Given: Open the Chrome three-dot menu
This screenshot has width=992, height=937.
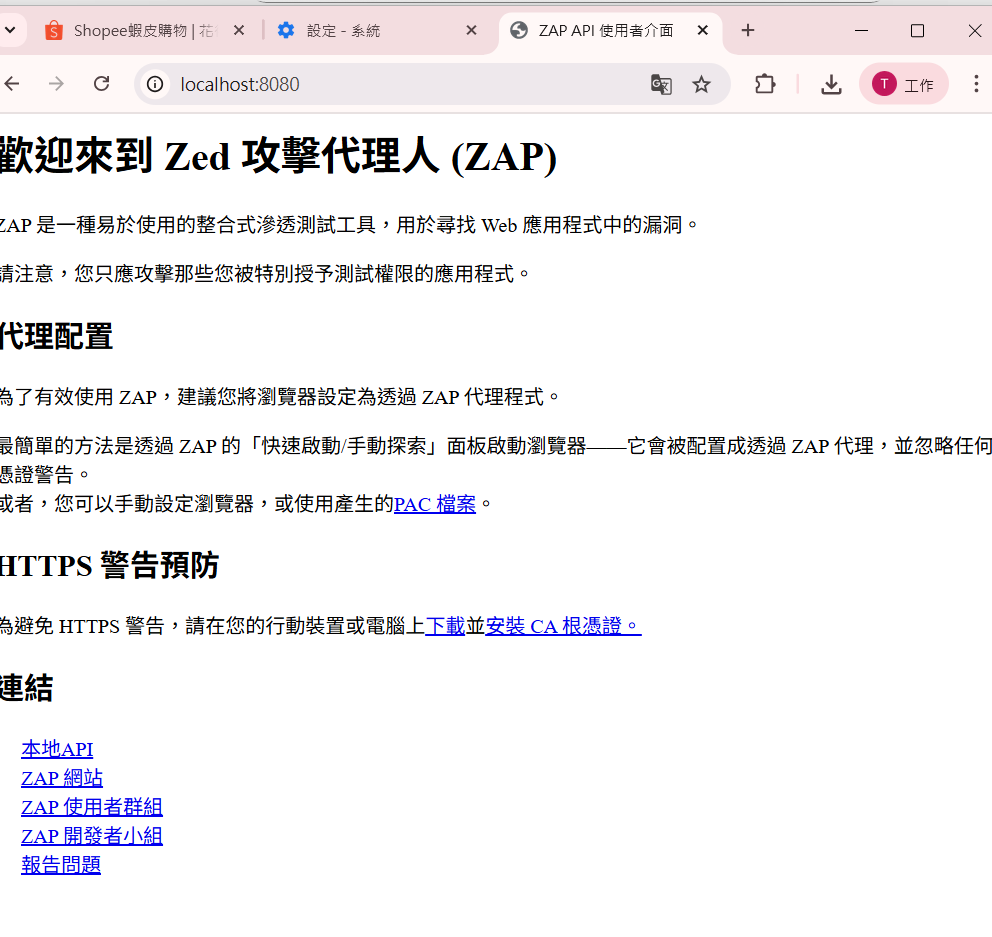Looking at the screenshot, I should [x=976, y=84].
